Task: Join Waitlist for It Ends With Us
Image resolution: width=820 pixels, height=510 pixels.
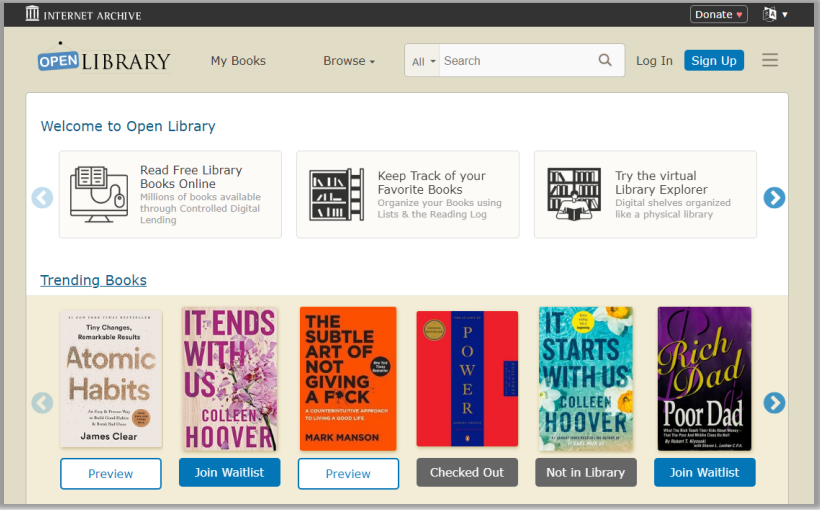Action: (230, 473)
